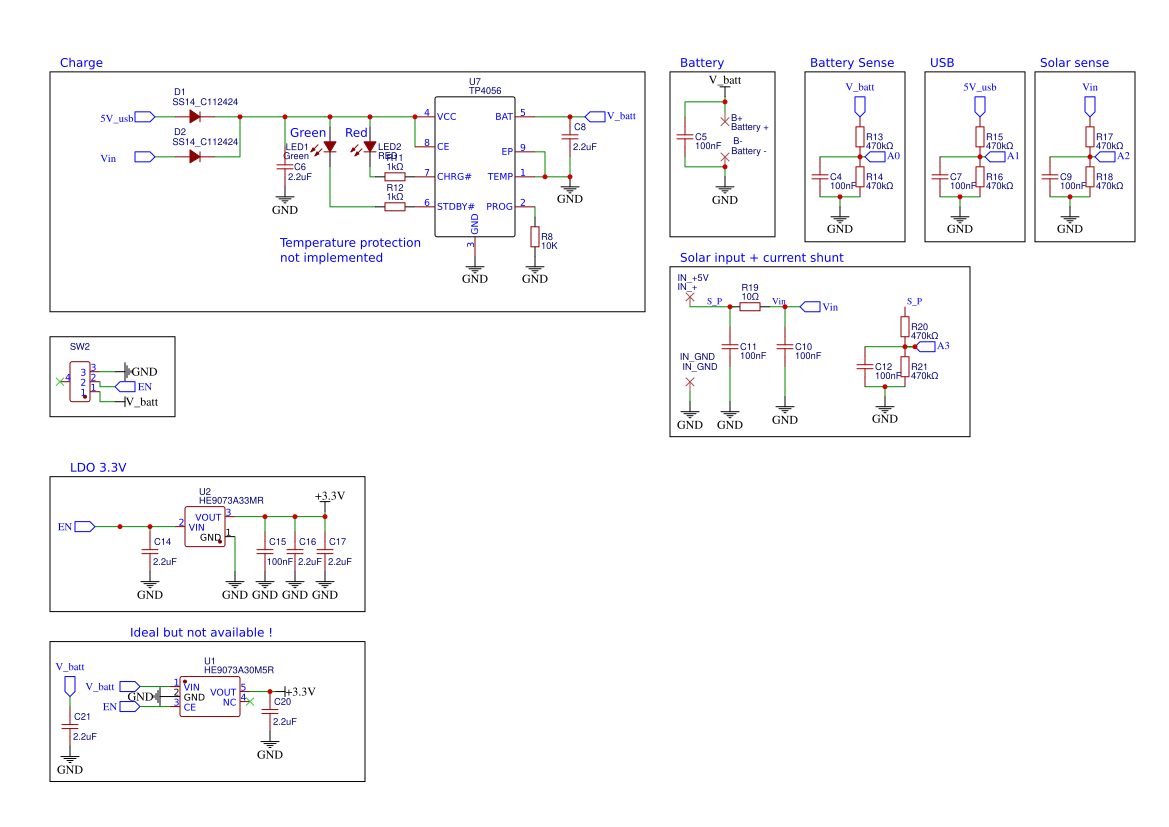Click the 'Charge' section title
This screenshot has width=1169, height=827.
pos(81,63)
